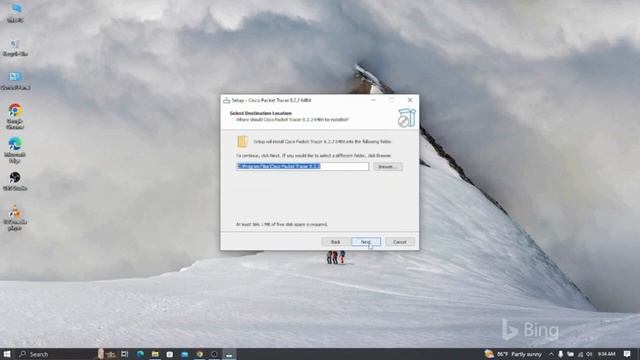Open the notification center icon
This screenshot has height=360, width=640.
pyautogui.click(x=627, y=354)
